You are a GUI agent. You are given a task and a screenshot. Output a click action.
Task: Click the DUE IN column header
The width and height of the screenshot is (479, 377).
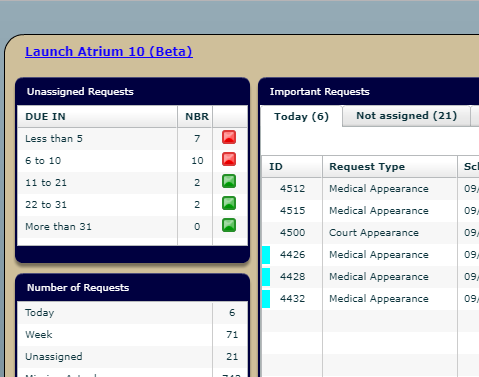point(97,117)
